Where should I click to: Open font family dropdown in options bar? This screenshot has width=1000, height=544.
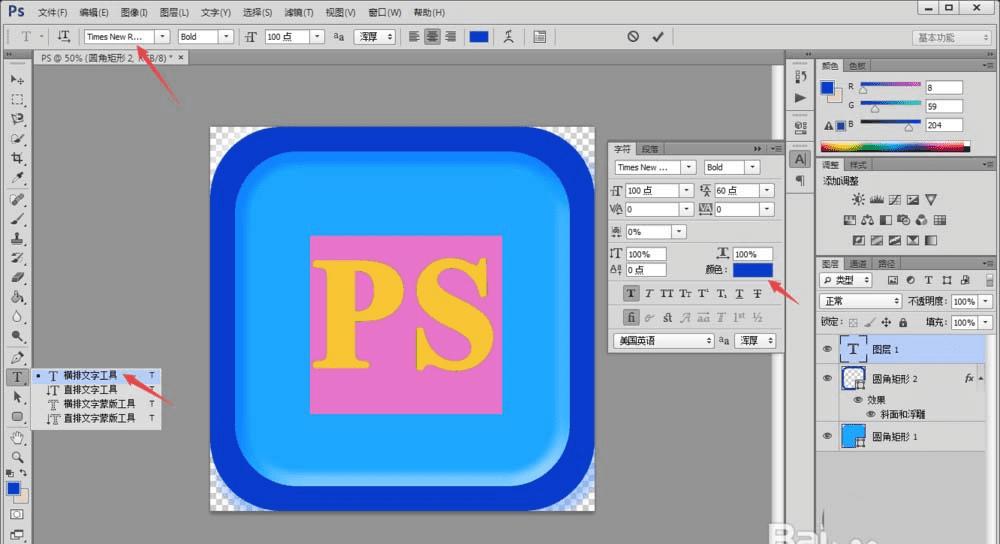point(162,36)
